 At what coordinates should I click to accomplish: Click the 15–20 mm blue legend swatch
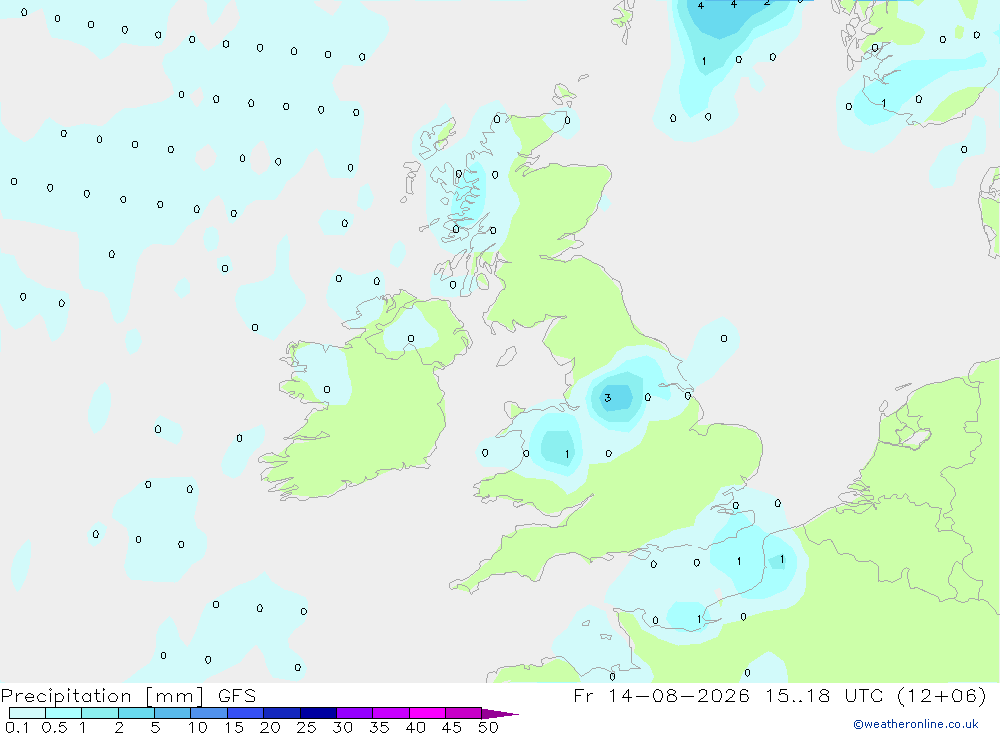click(245, 713)
